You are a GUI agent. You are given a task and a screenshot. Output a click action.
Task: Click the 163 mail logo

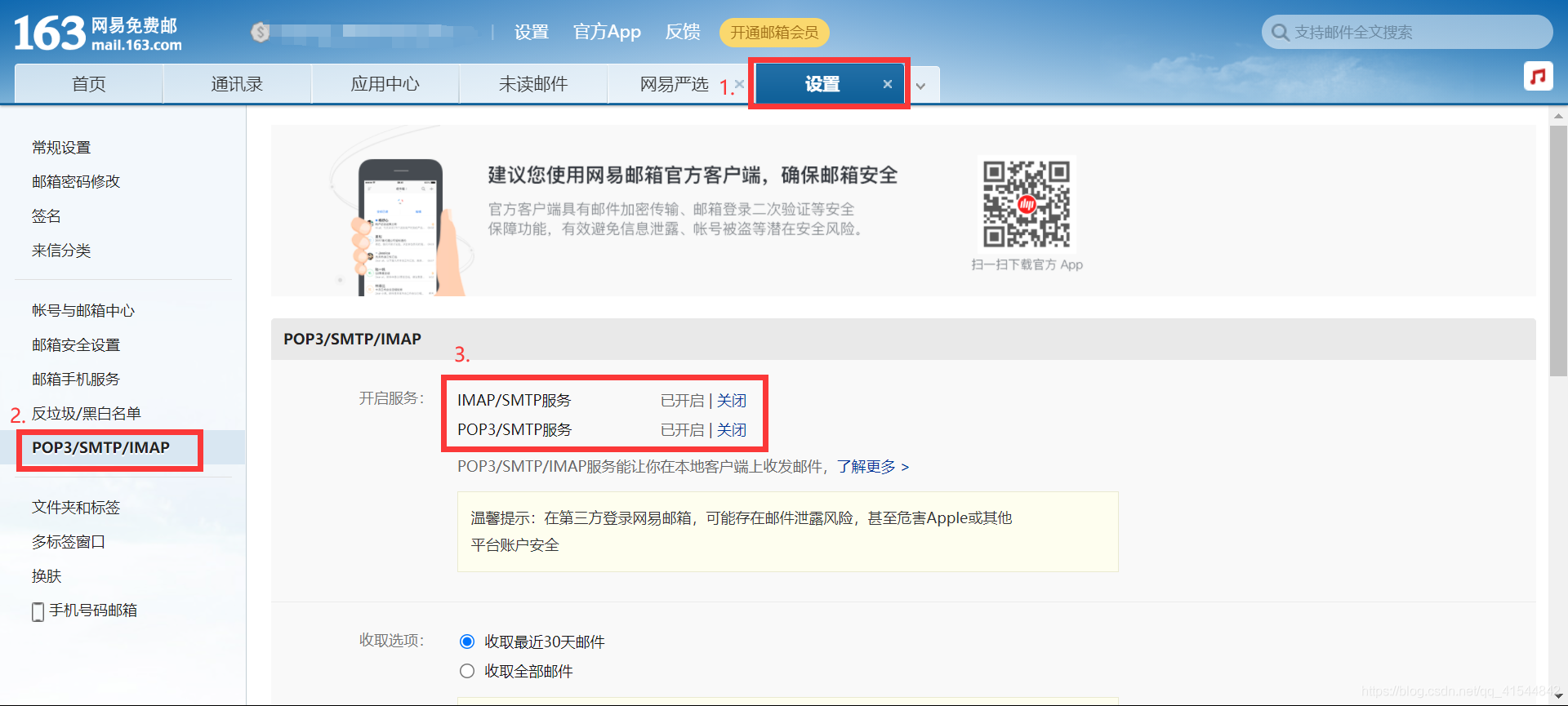coord(98,33)
